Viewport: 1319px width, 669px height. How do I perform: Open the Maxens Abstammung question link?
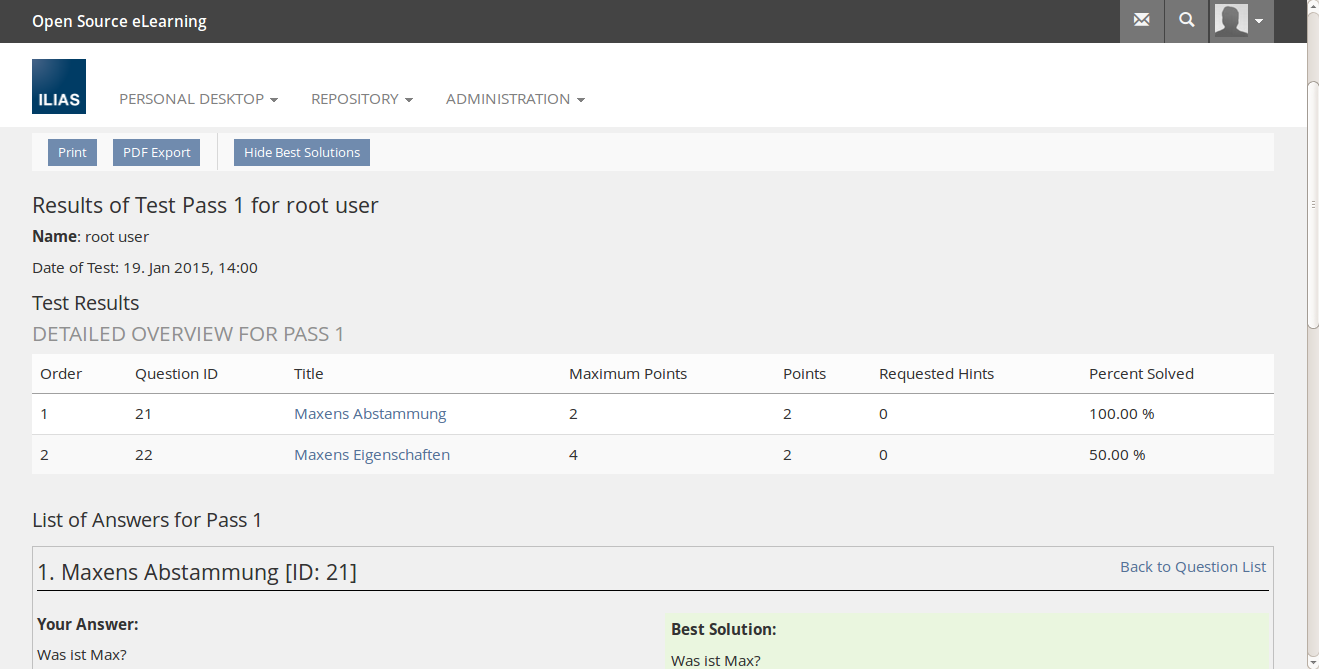(x=370, y=414)
